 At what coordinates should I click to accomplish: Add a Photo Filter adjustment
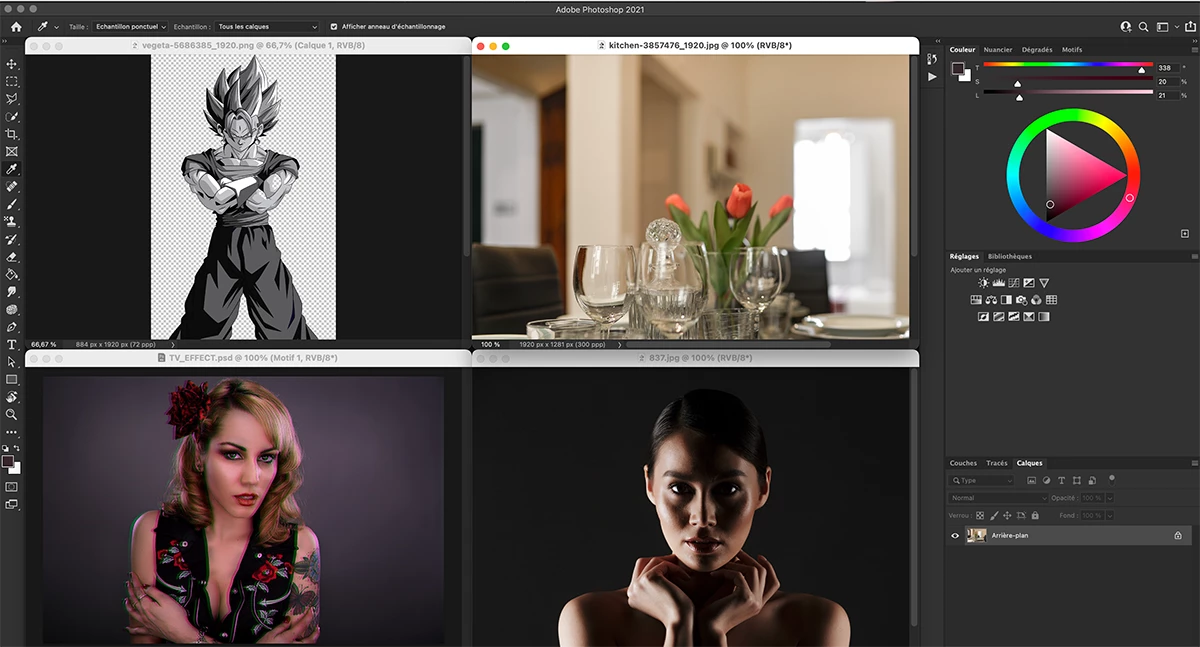pos(1021,300)
